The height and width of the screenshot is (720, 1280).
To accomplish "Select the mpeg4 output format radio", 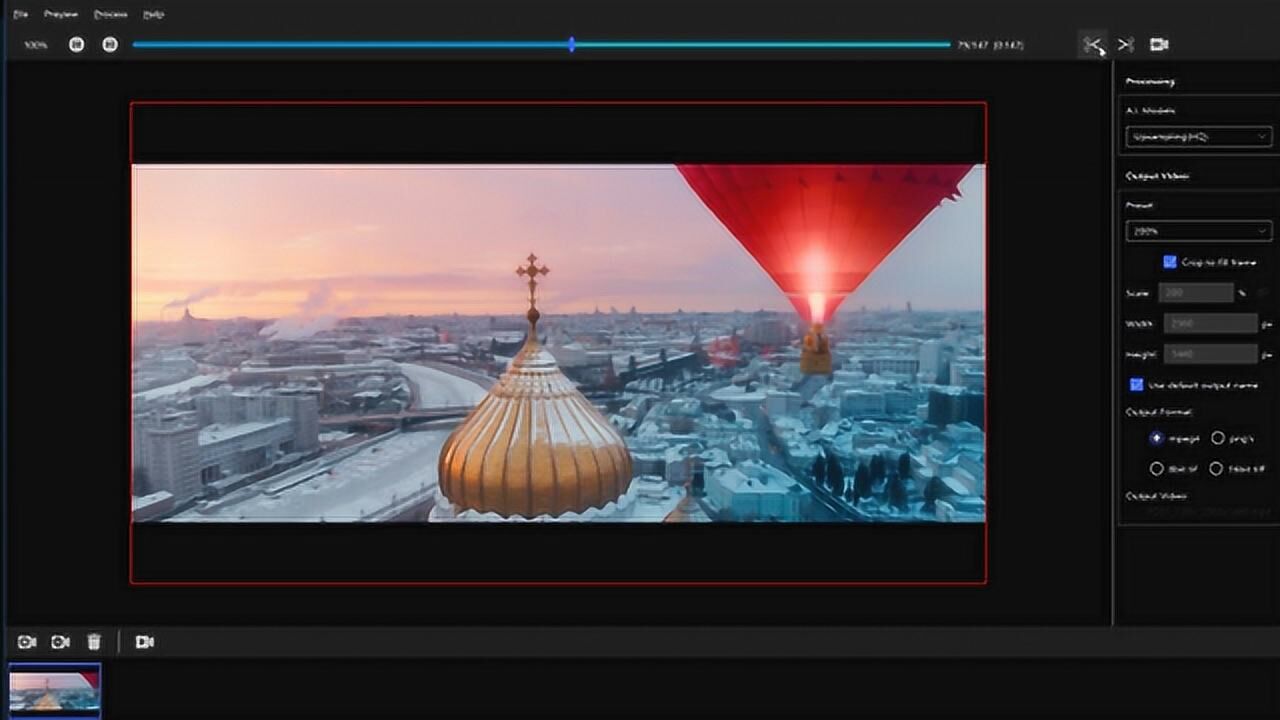I will tap(1157, 438).
